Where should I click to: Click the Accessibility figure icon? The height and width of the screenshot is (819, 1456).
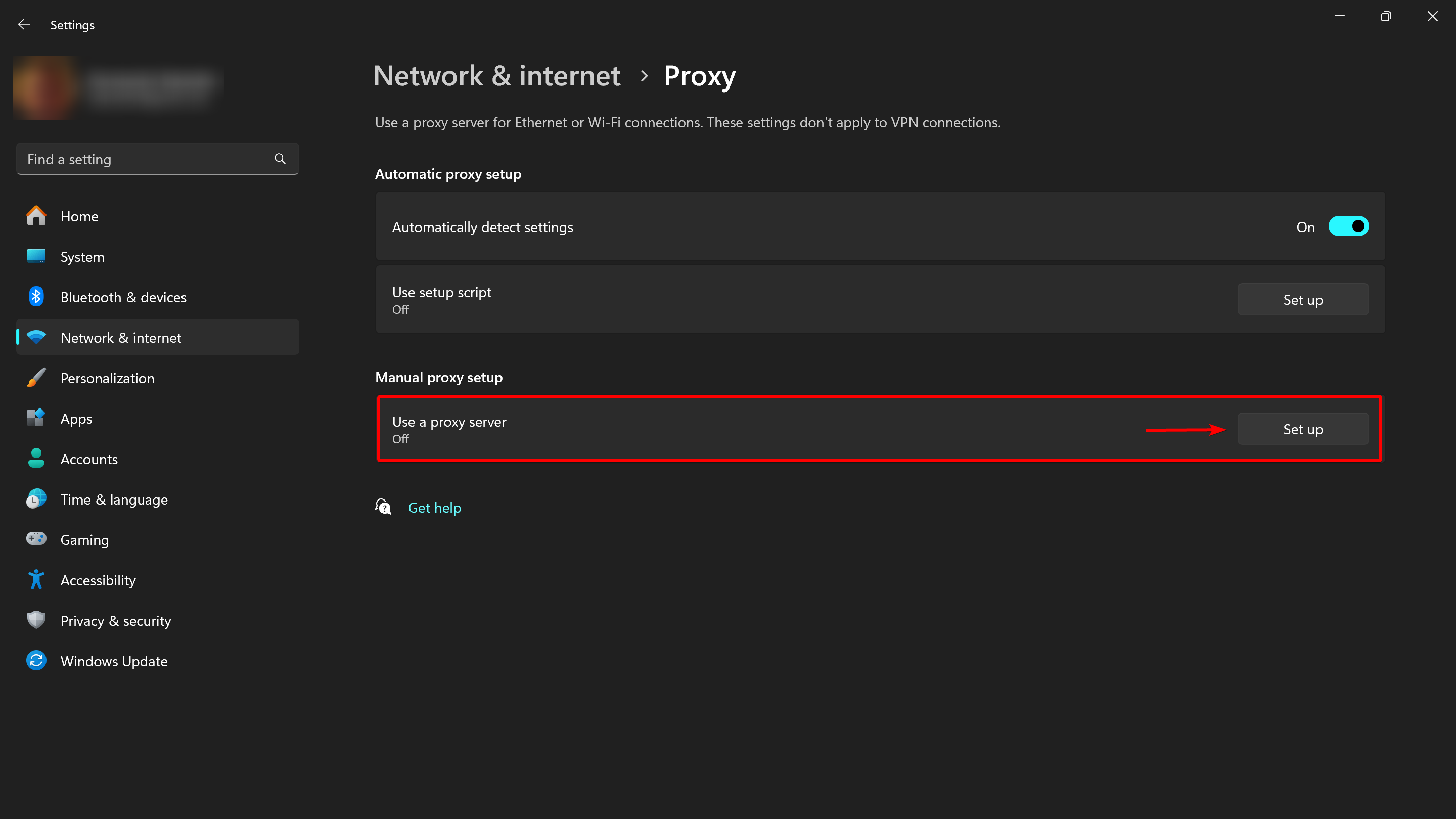pyautogui.click(x=36, y=580)
